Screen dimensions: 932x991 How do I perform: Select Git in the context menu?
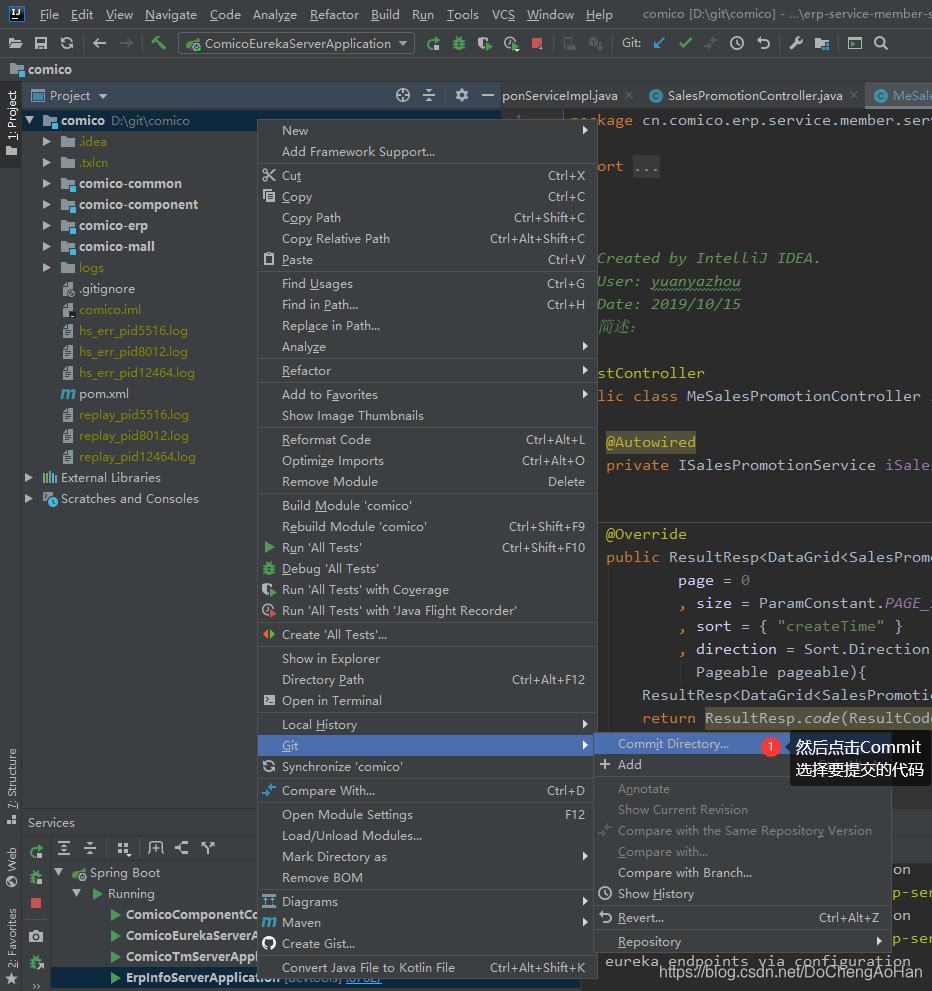coord(427,745)
